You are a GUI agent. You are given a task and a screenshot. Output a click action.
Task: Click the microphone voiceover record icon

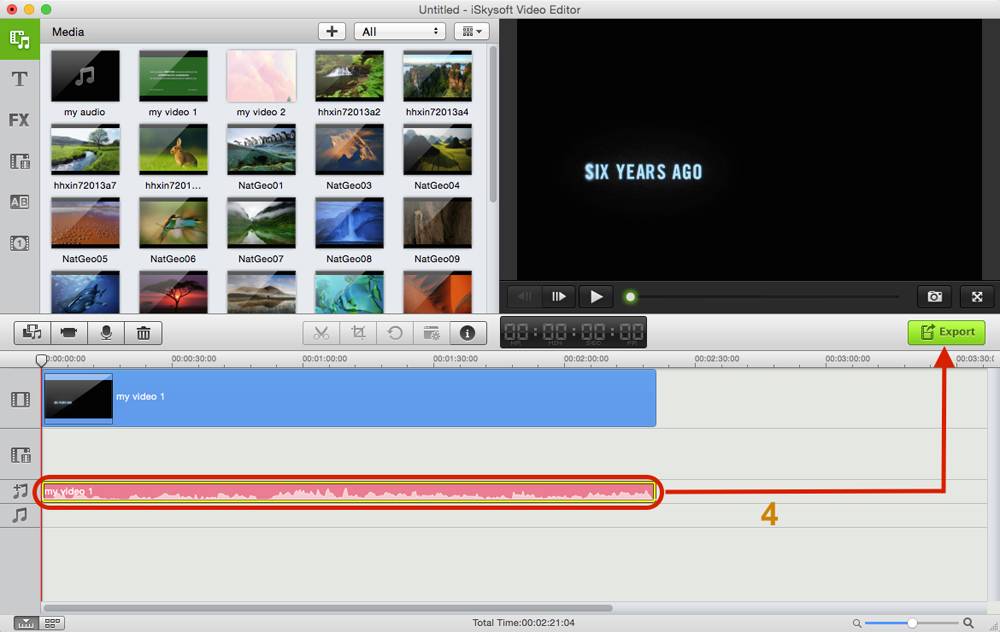point(106,333)
